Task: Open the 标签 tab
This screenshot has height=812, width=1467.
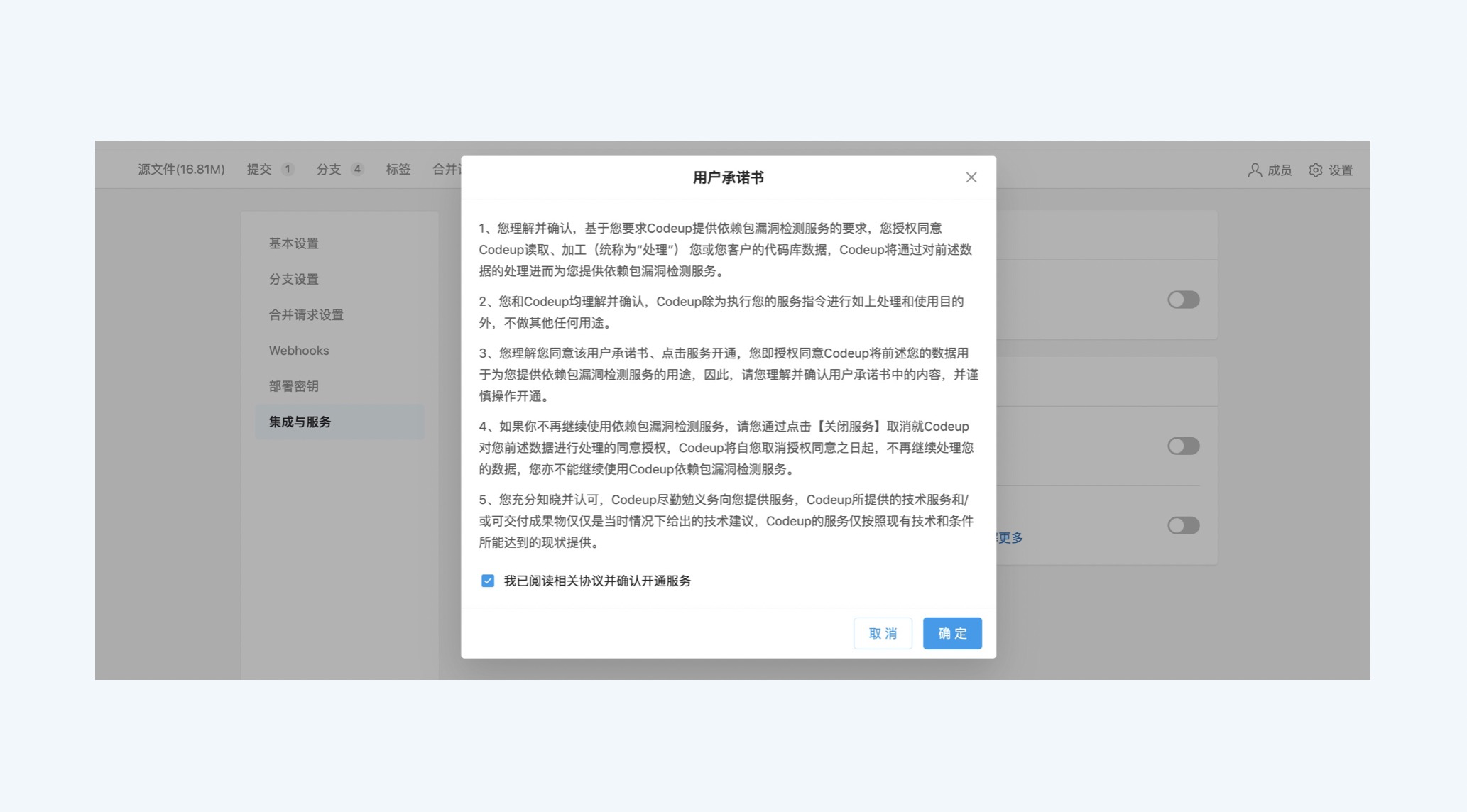Action: pos(398,170)
